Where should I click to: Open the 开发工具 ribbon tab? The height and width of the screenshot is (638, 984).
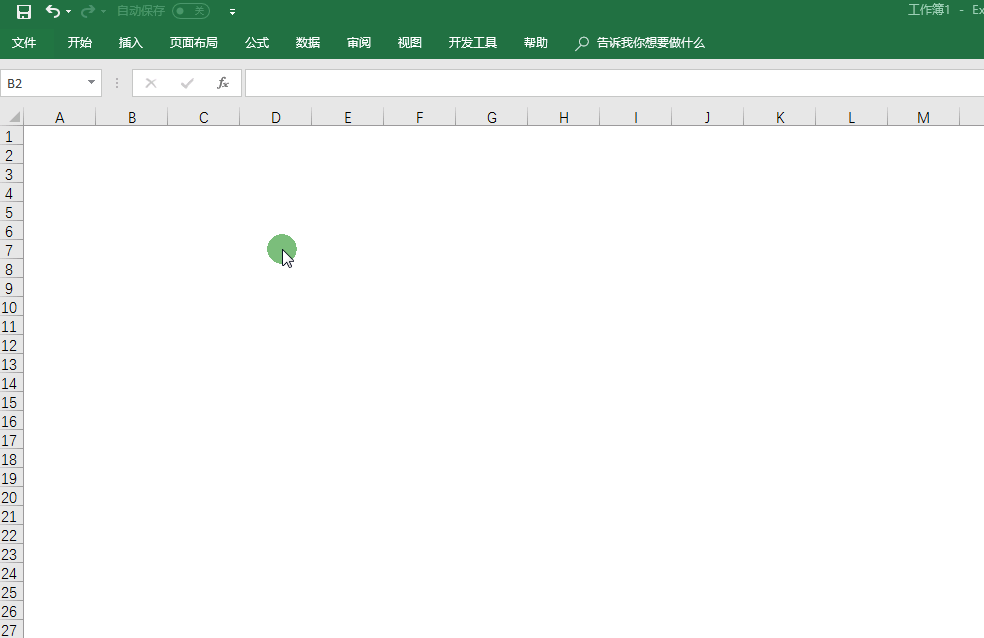[x=472, y=43]
